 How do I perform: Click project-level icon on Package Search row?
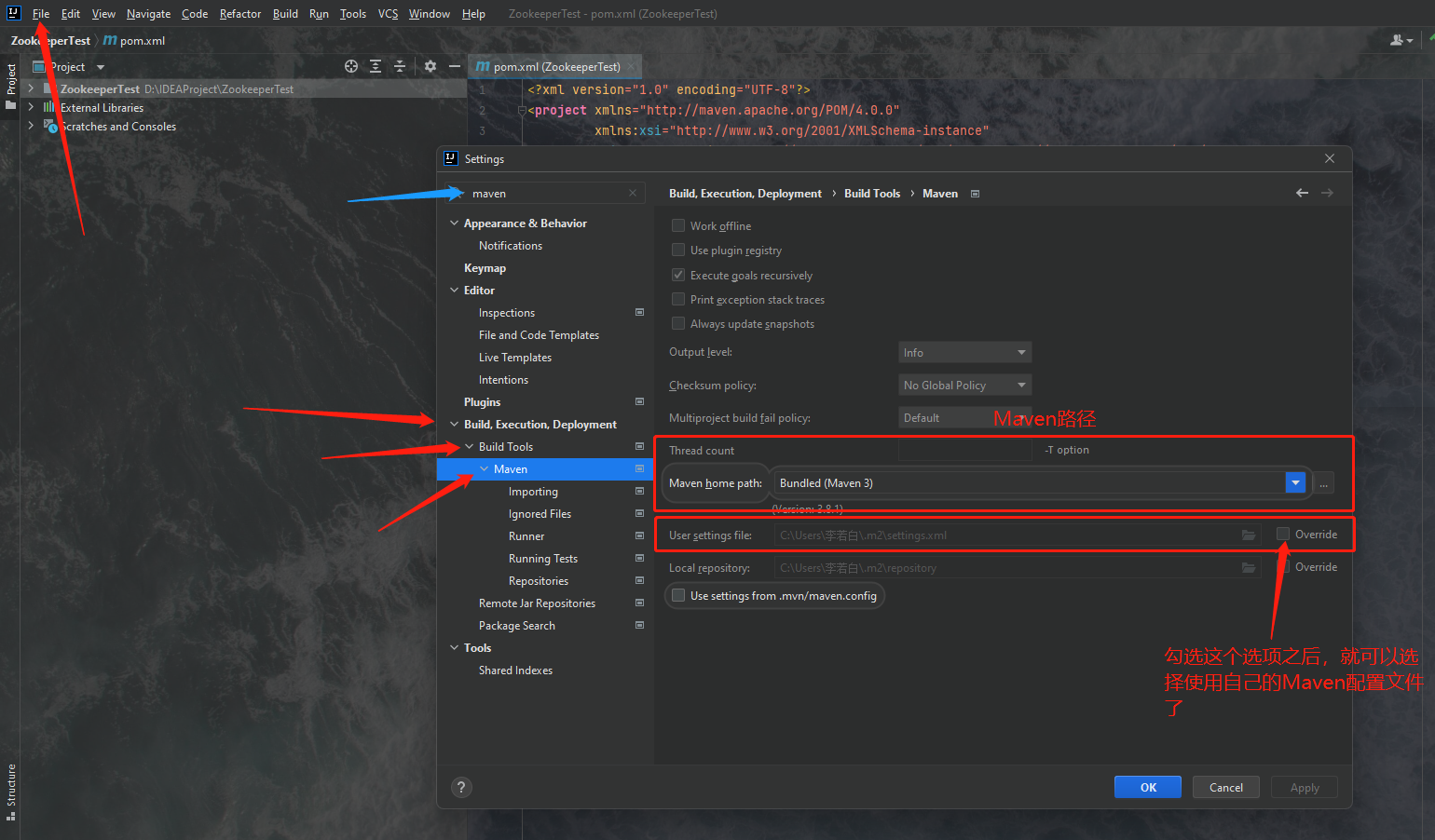pos(639,625)
